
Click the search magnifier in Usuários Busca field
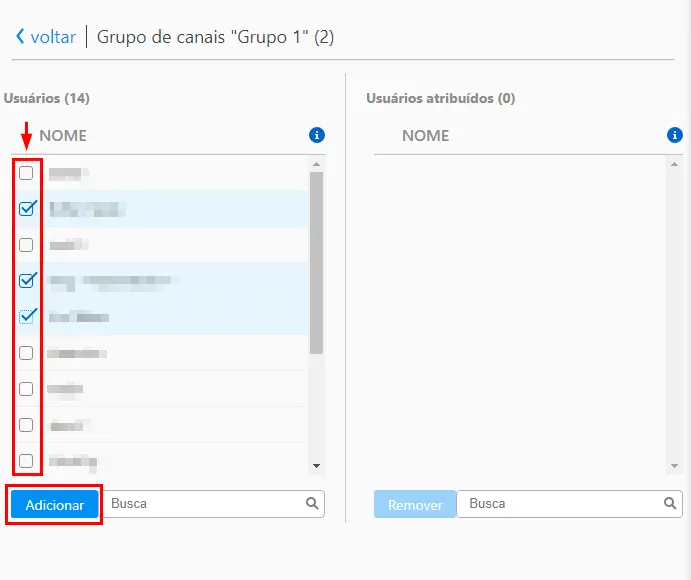(312, 503)
